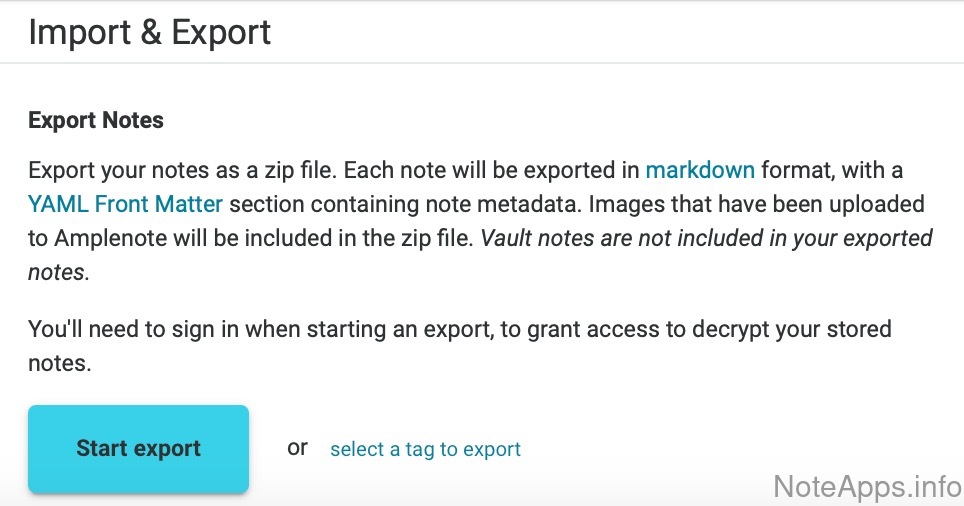Choose select a tag to export
Screen dimensions: 964x506
pyautogui.click(x=425, y=449)
